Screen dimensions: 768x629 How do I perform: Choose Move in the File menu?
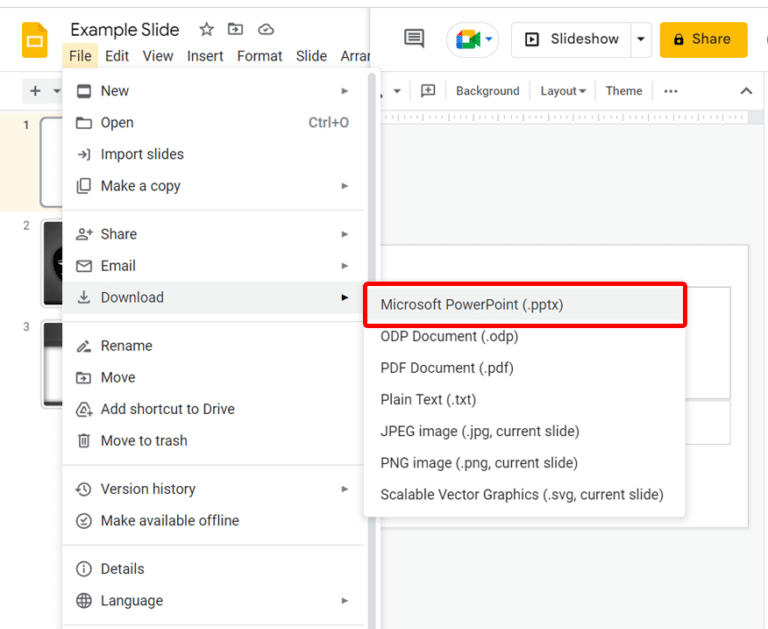coord(214,378)
